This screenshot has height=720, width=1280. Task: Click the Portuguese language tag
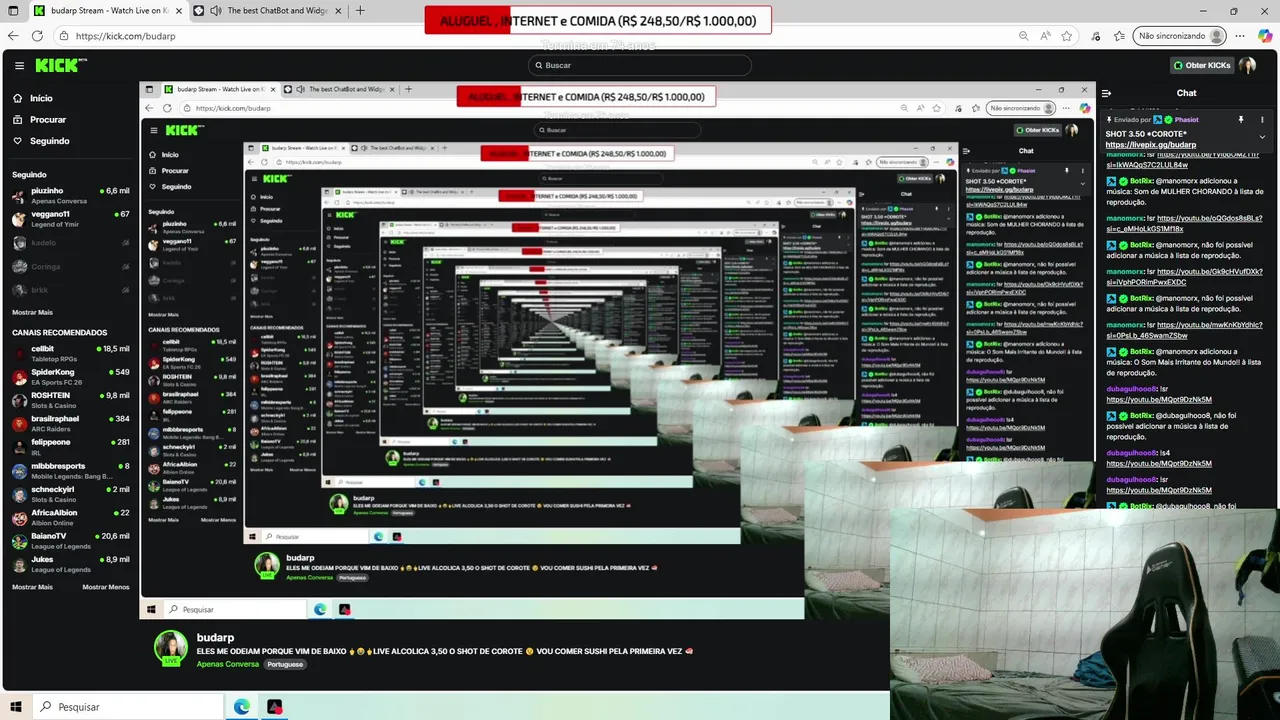pyautogui.click(x=285, y=664)
